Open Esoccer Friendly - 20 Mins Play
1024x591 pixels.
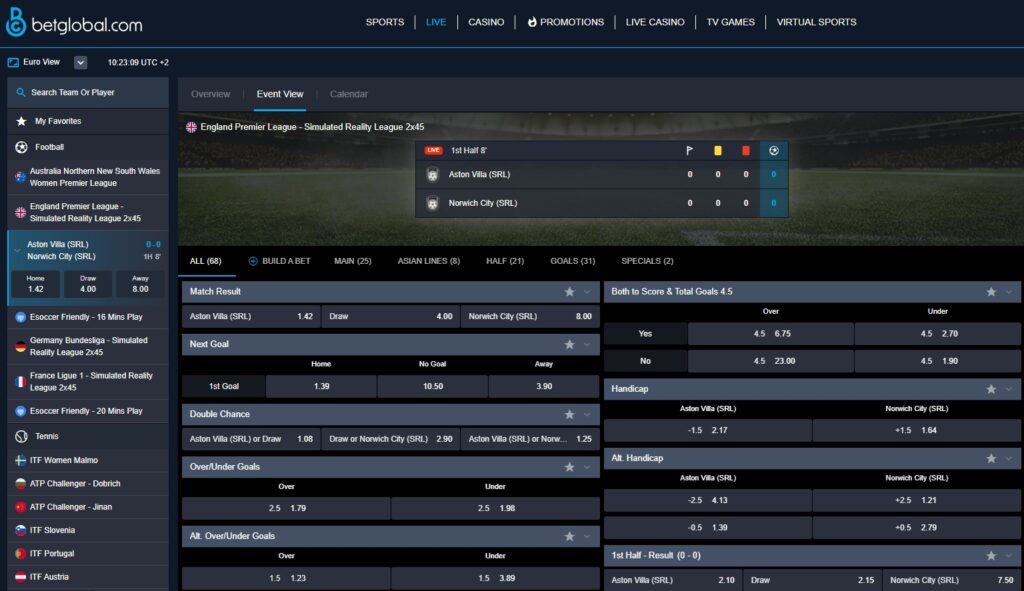tap(88, 411)
